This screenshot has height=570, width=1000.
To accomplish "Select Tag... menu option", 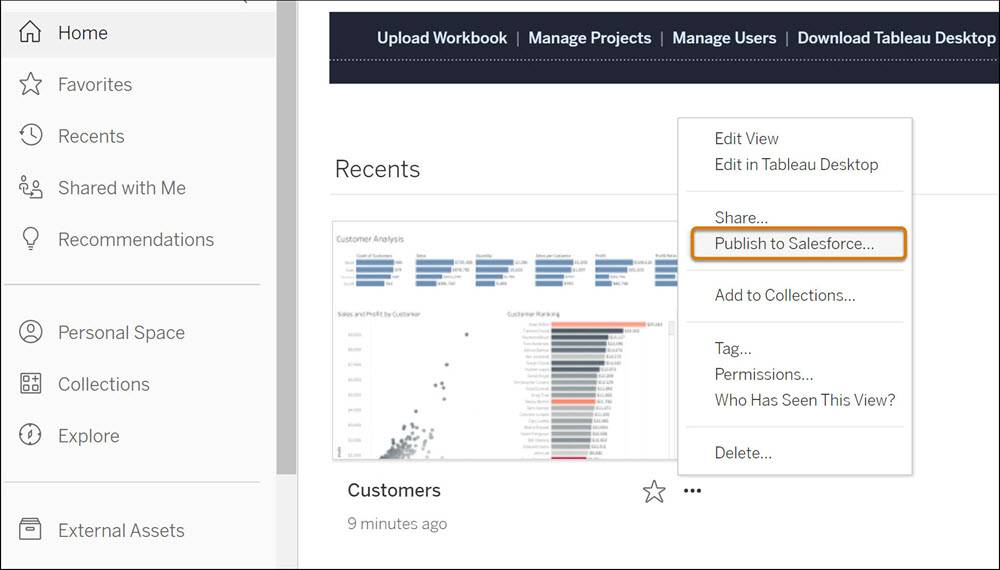I will pyautogui.click(x=733, y=348).
